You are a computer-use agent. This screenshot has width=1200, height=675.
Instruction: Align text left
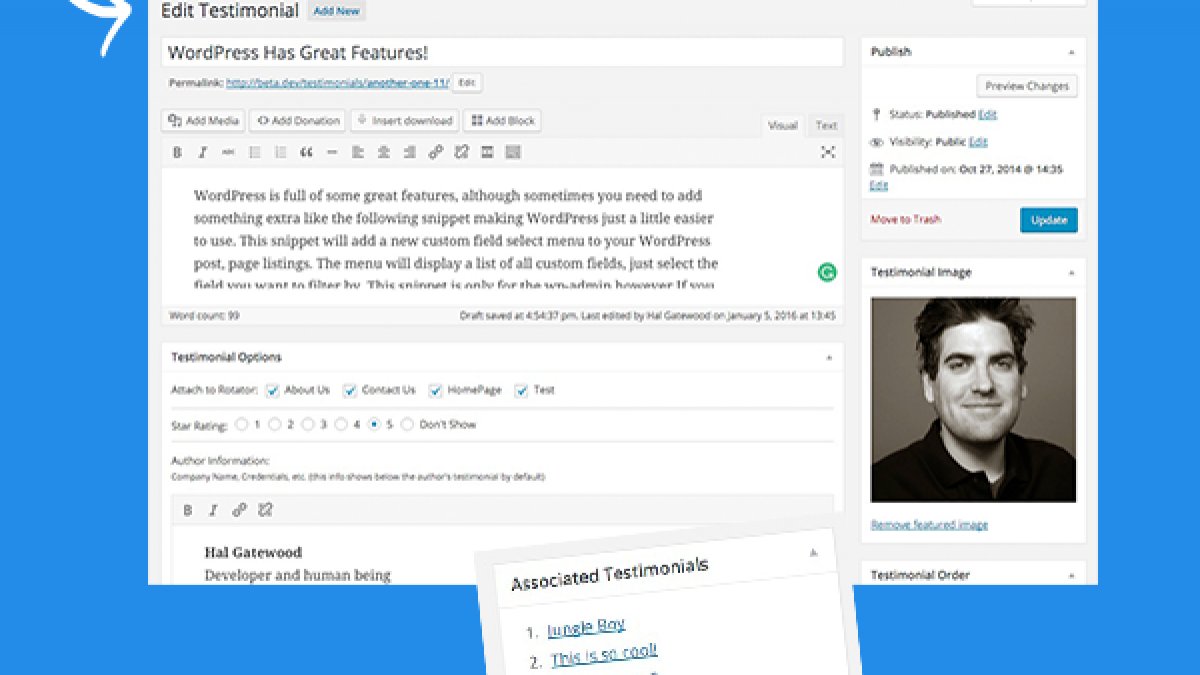tap(358, 152)
